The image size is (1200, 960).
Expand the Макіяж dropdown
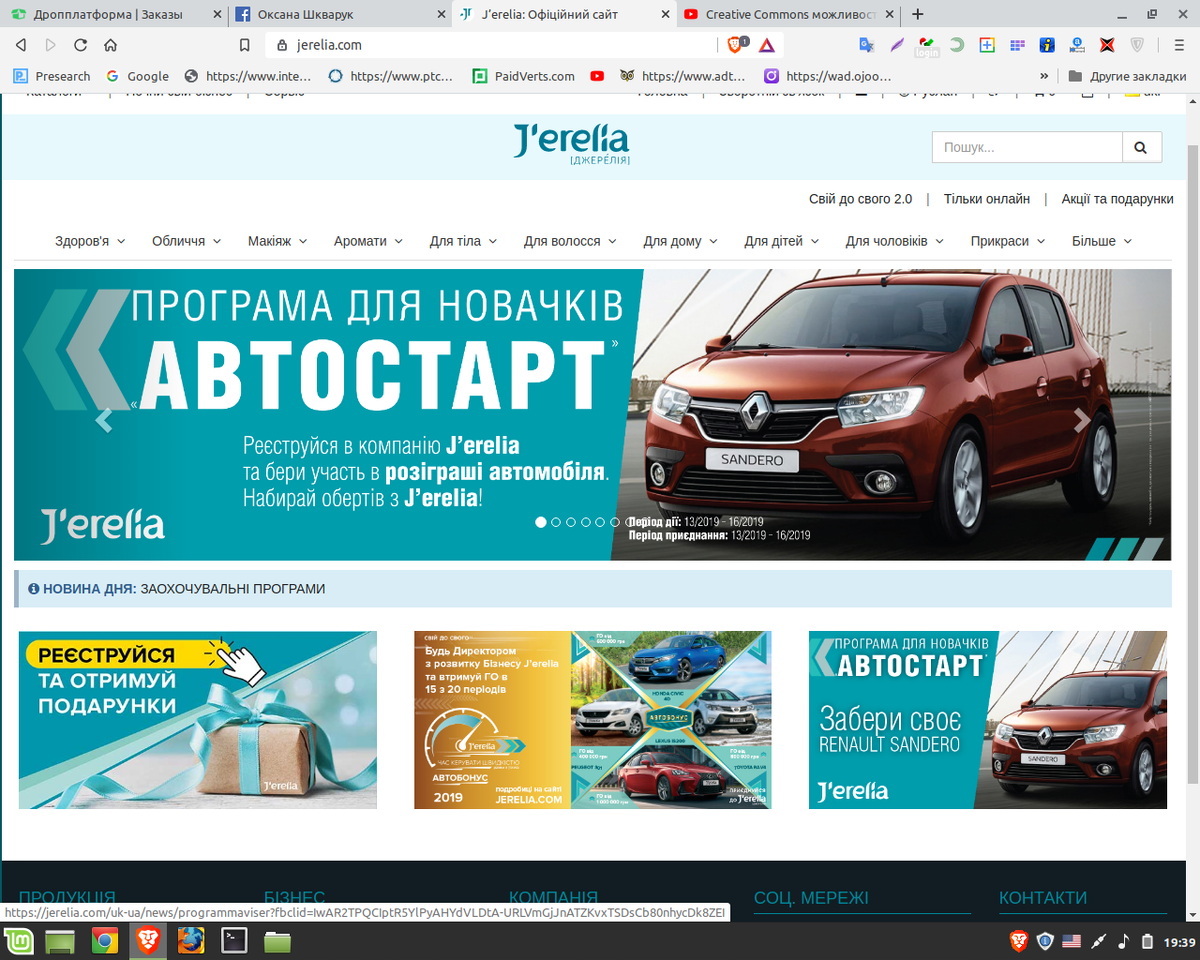(x=278, y=241)
